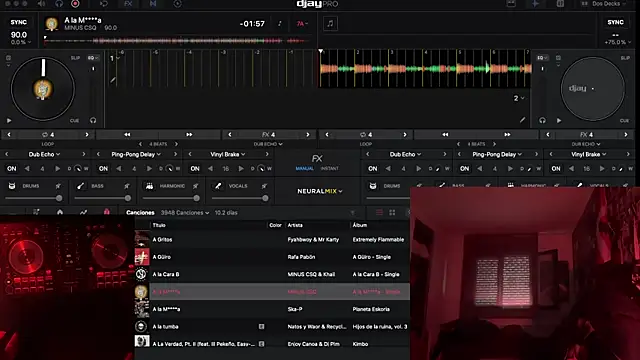Open the charts library source tab
Image resolution: width=640 pixels, height=360 pixels.
(x=83, y=212)
